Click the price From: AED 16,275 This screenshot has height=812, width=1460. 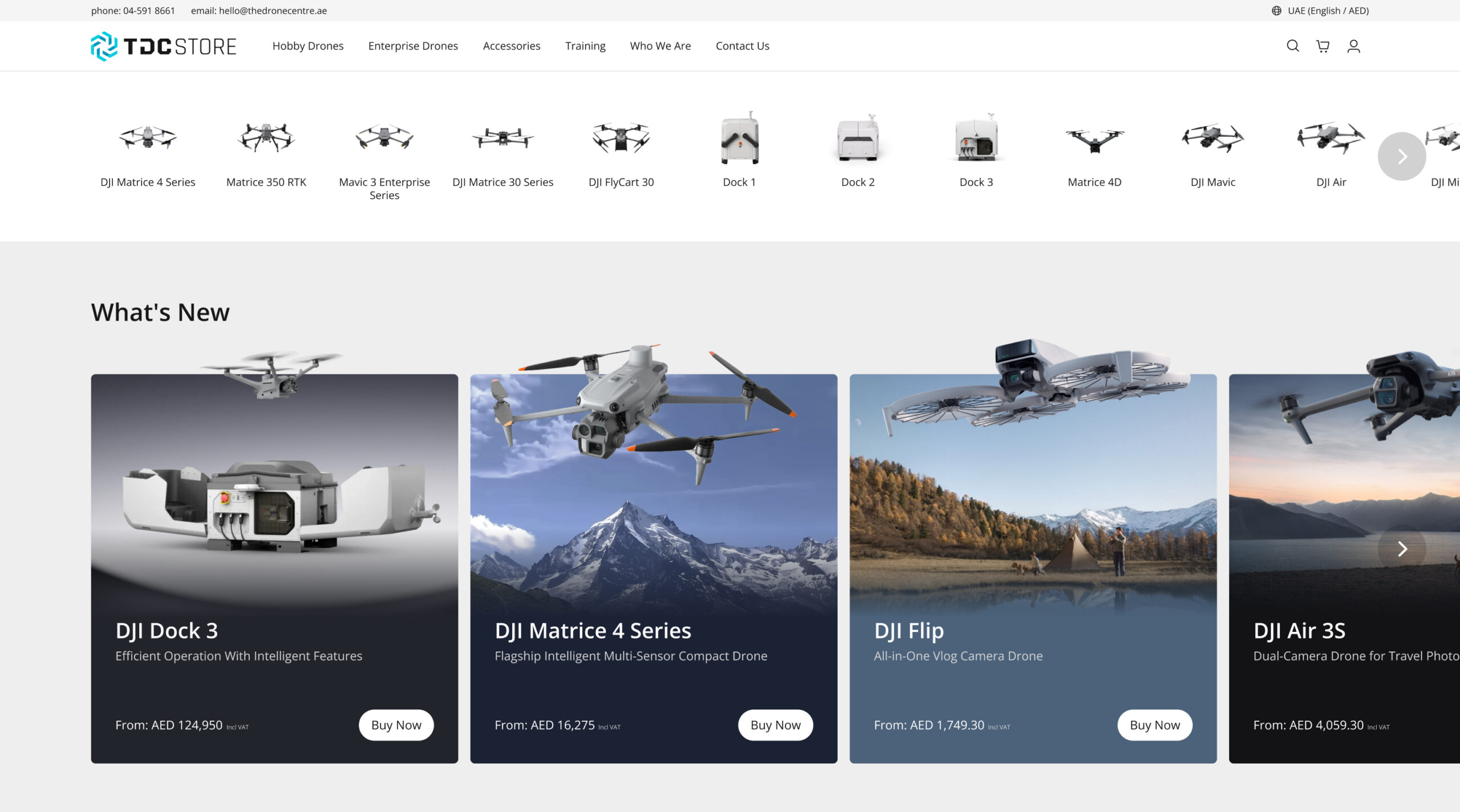click(x=545, y=725)
